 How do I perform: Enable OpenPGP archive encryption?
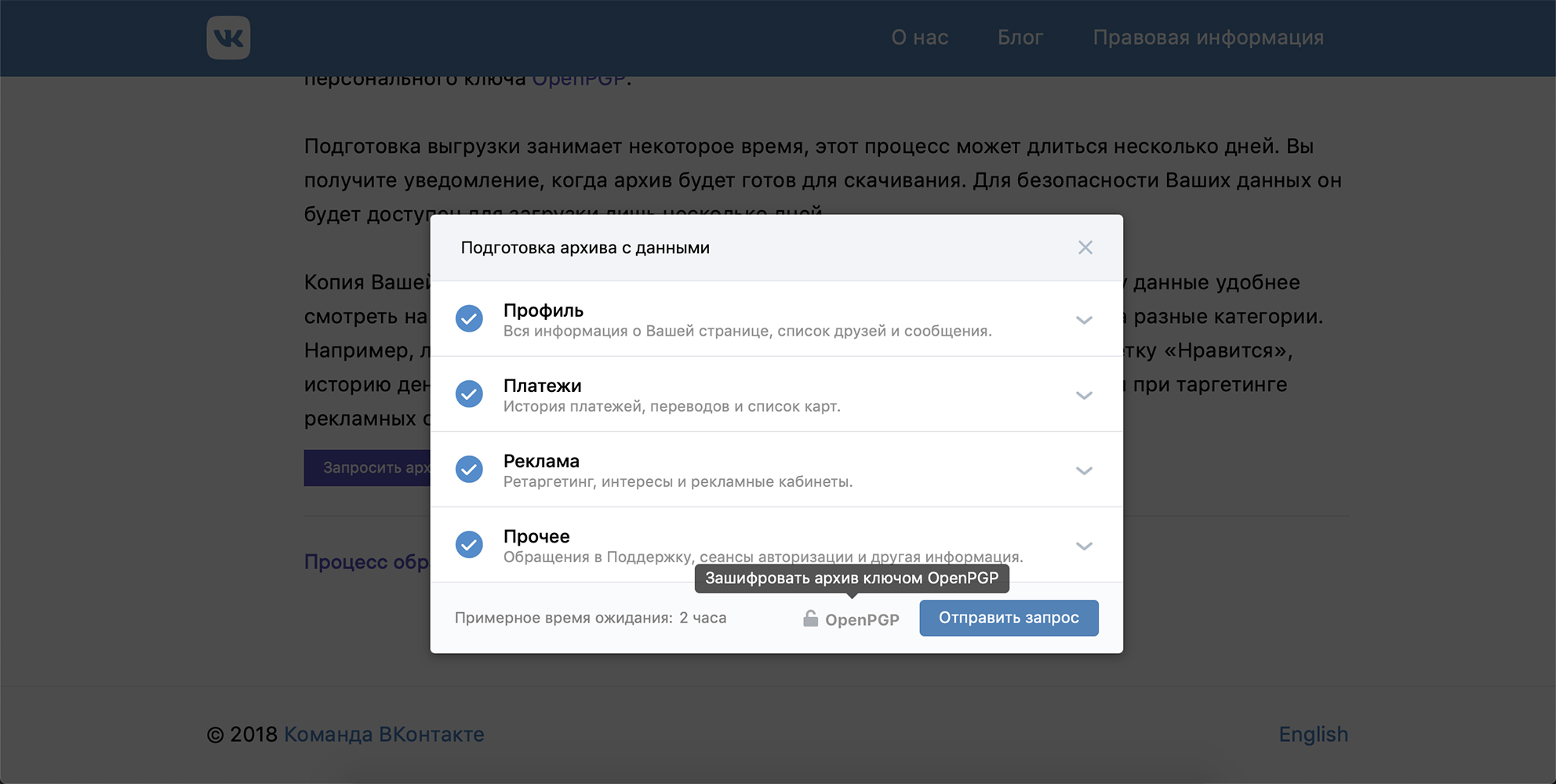851,619
